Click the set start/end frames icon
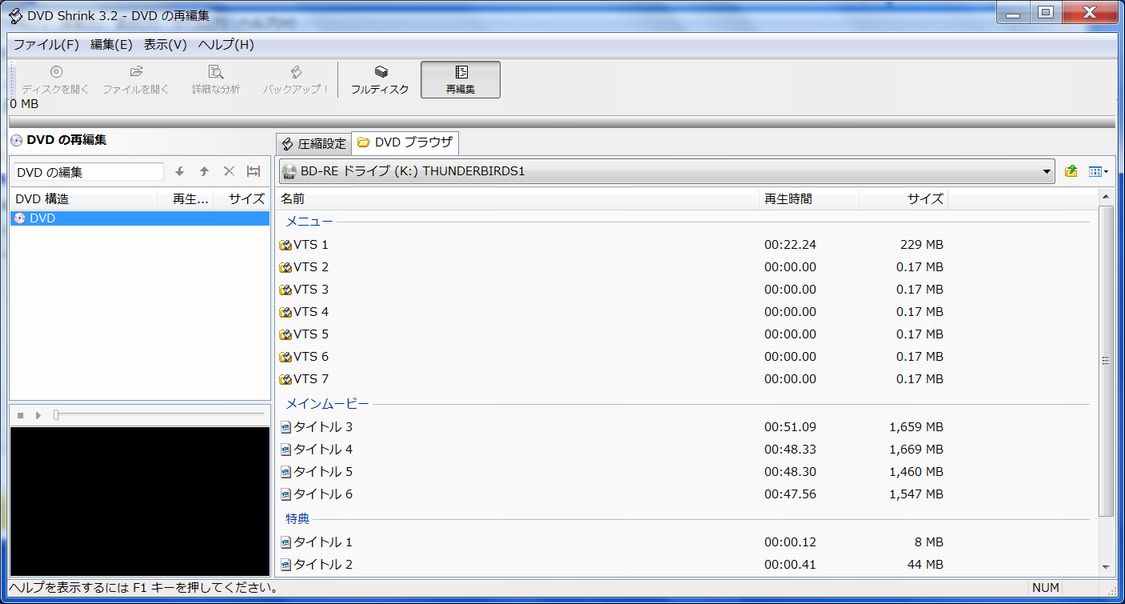This screenshot has height=604, width=1125. click(x=253, y=171)
